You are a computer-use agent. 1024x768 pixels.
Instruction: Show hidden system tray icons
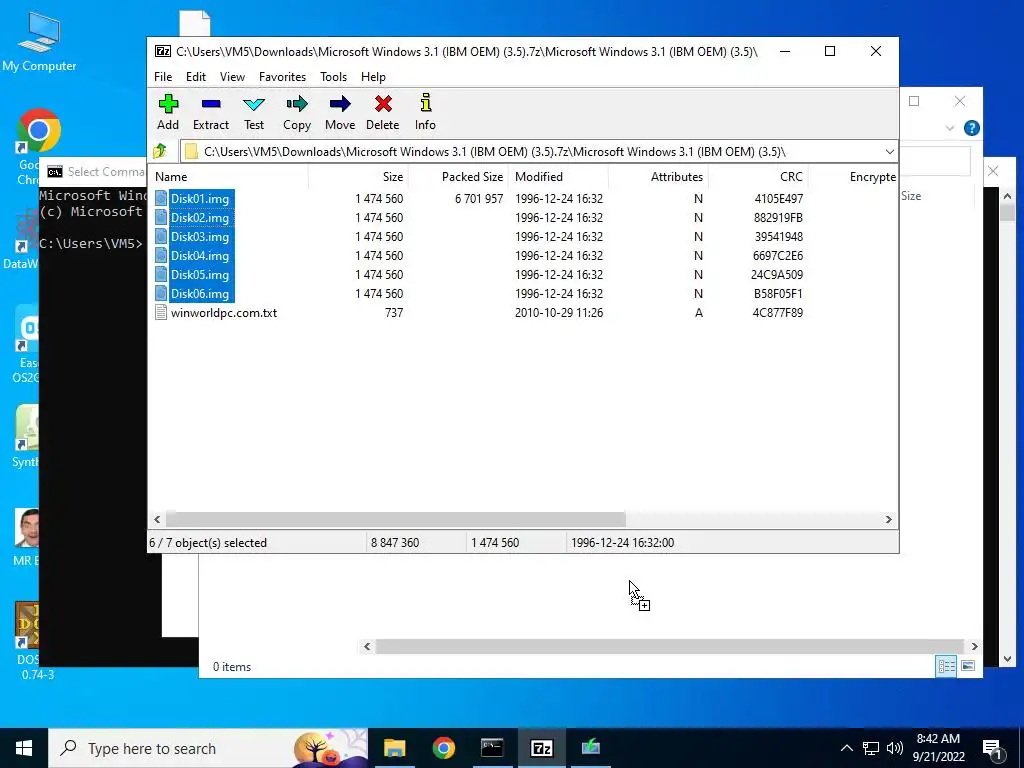click(x=846, y=748)
